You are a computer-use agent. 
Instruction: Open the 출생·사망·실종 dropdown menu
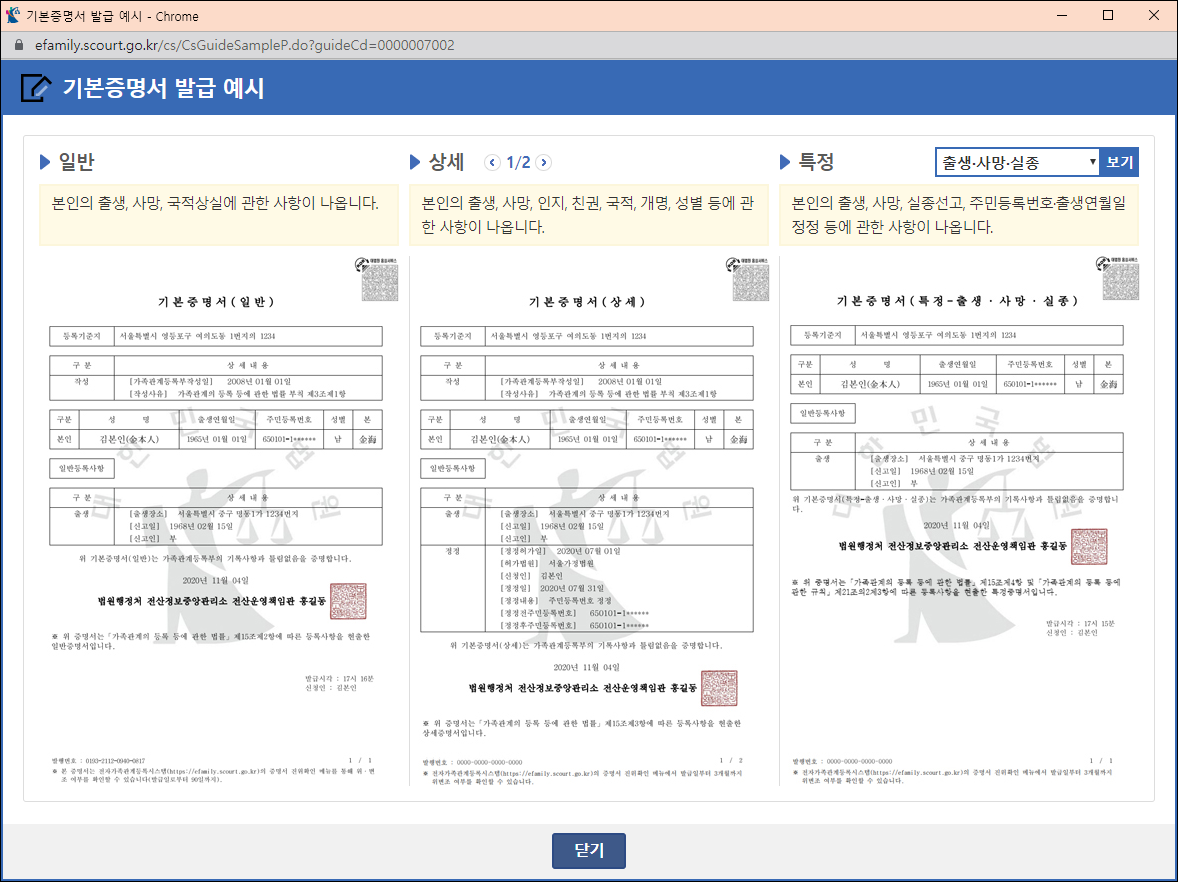pyautogui.click(x=1014, y=161)
